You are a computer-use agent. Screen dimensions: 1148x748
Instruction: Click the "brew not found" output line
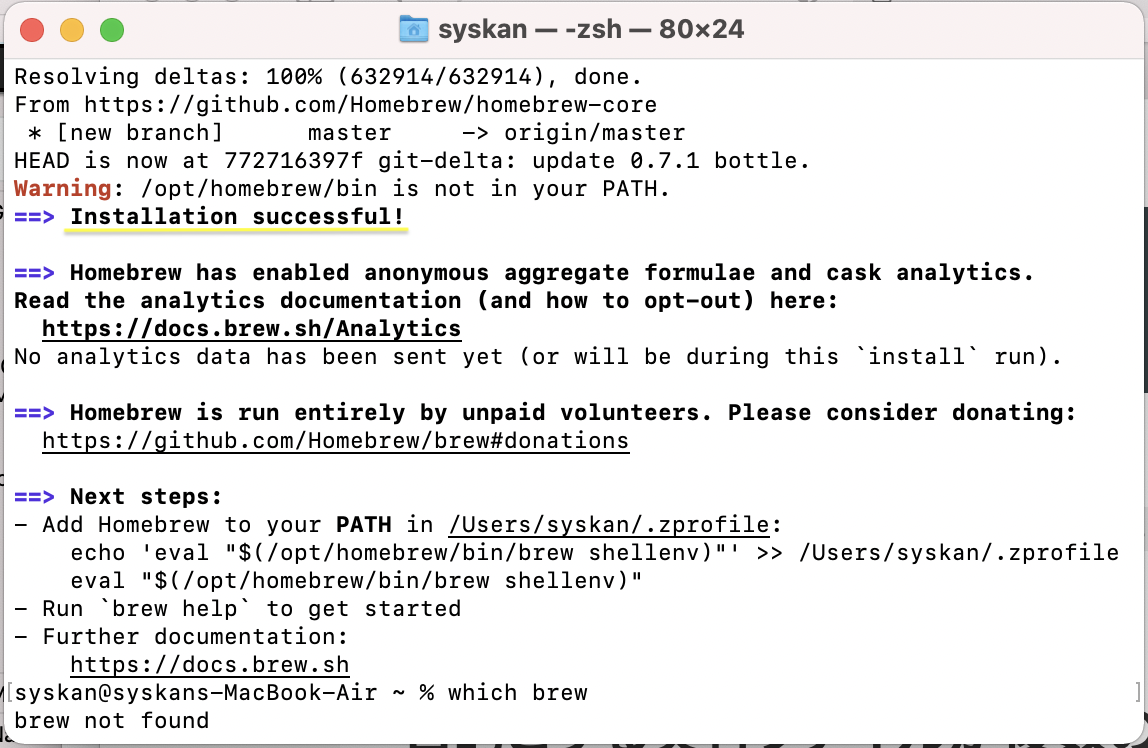click(111, 721)
